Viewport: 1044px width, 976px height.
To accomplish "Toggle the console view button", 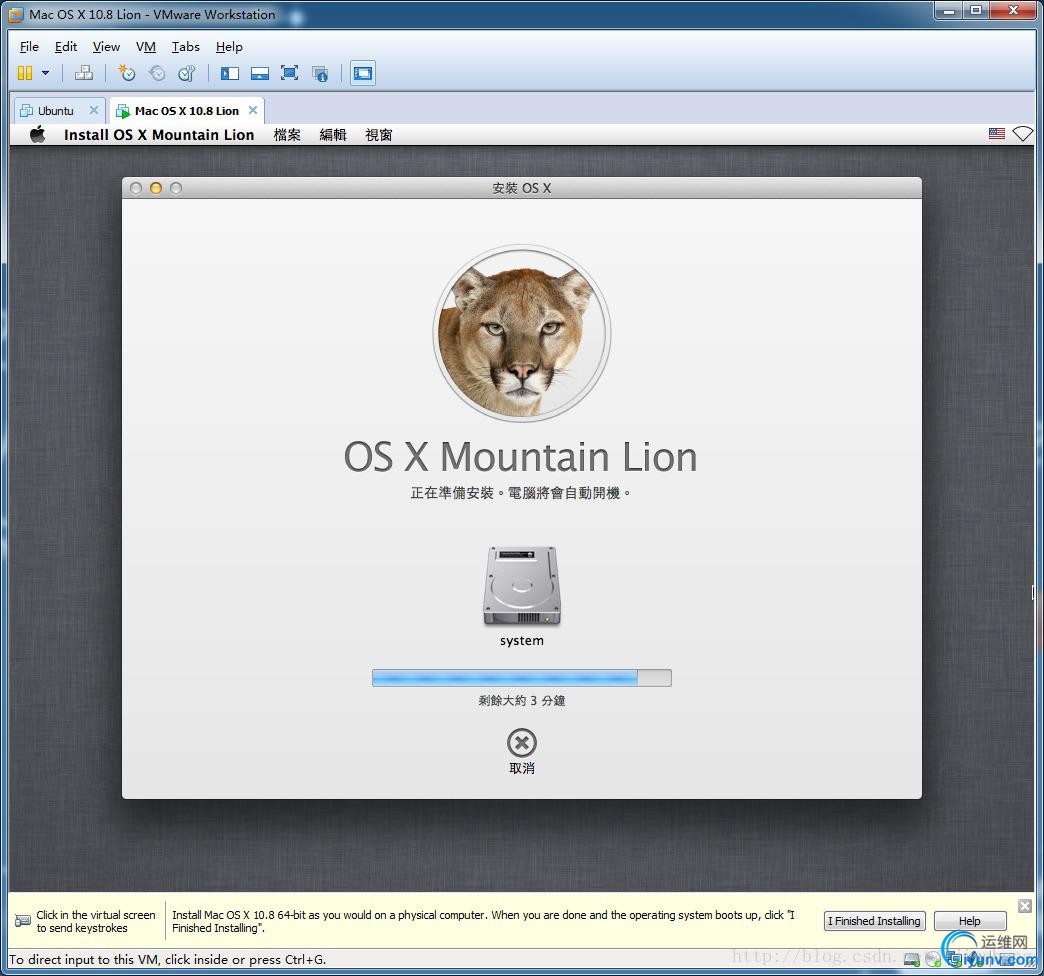I will [x=363, y=73].
